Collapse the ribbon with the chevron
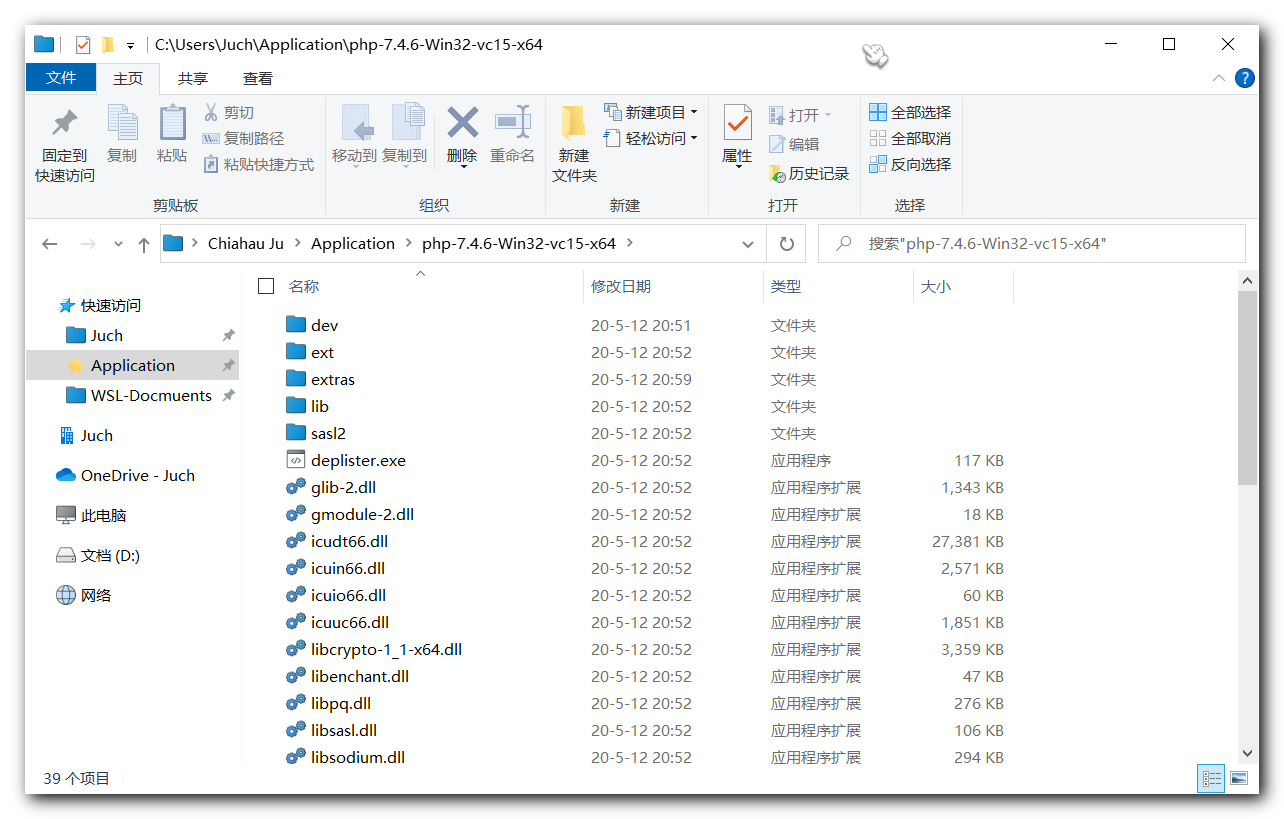1284x819 pixels. 1218,78
